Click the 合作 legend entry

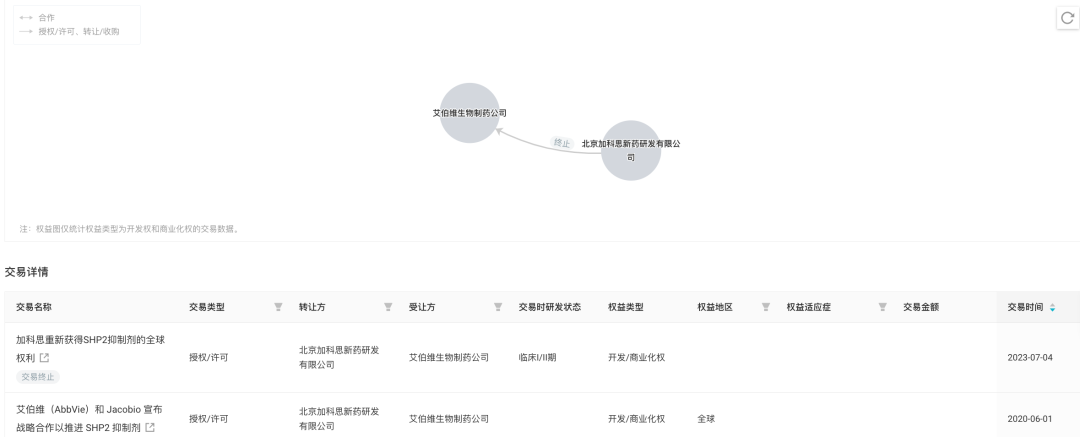[x=46, y=18]
